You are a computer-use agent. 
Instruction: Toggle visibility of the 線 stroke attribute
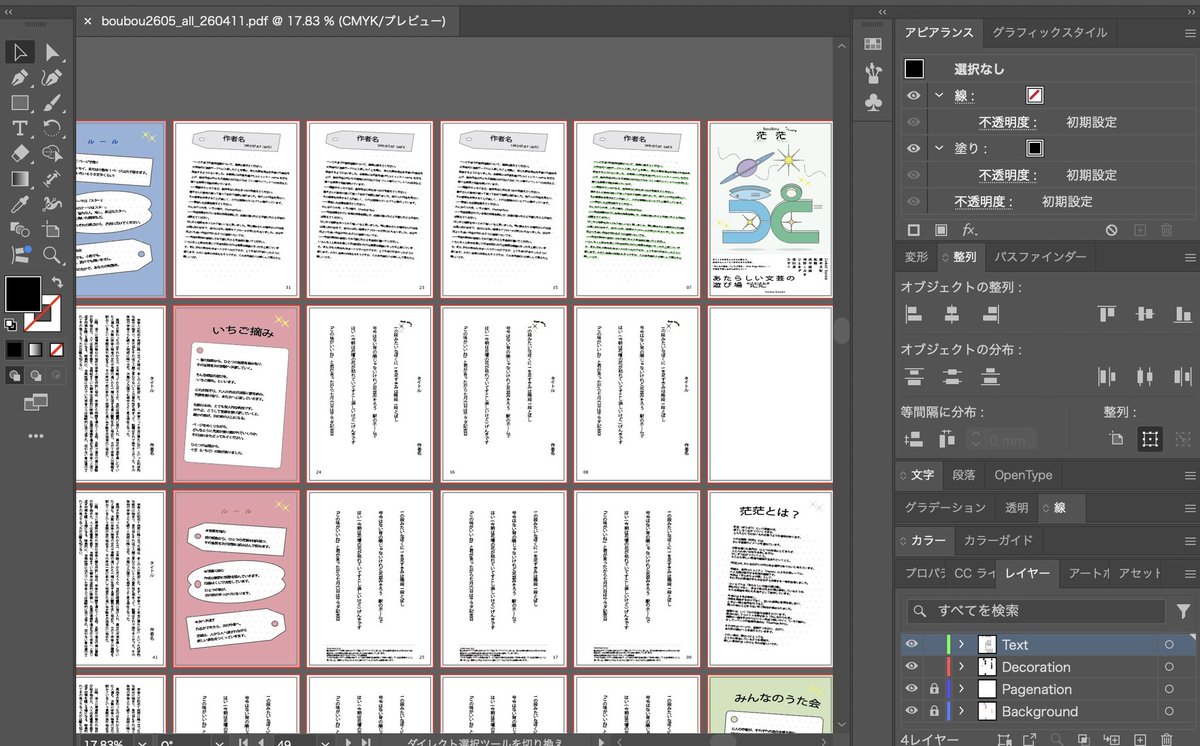[x=913, y=96]
